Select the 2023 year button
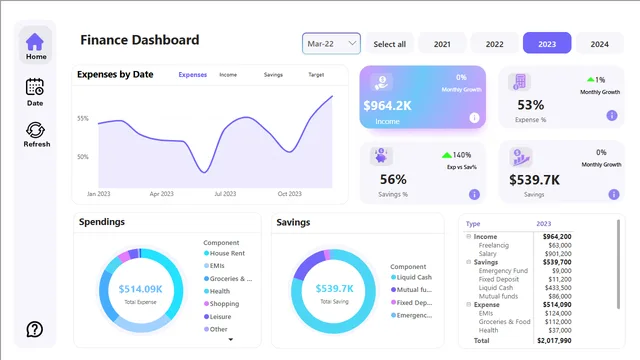 click(547, 43)
